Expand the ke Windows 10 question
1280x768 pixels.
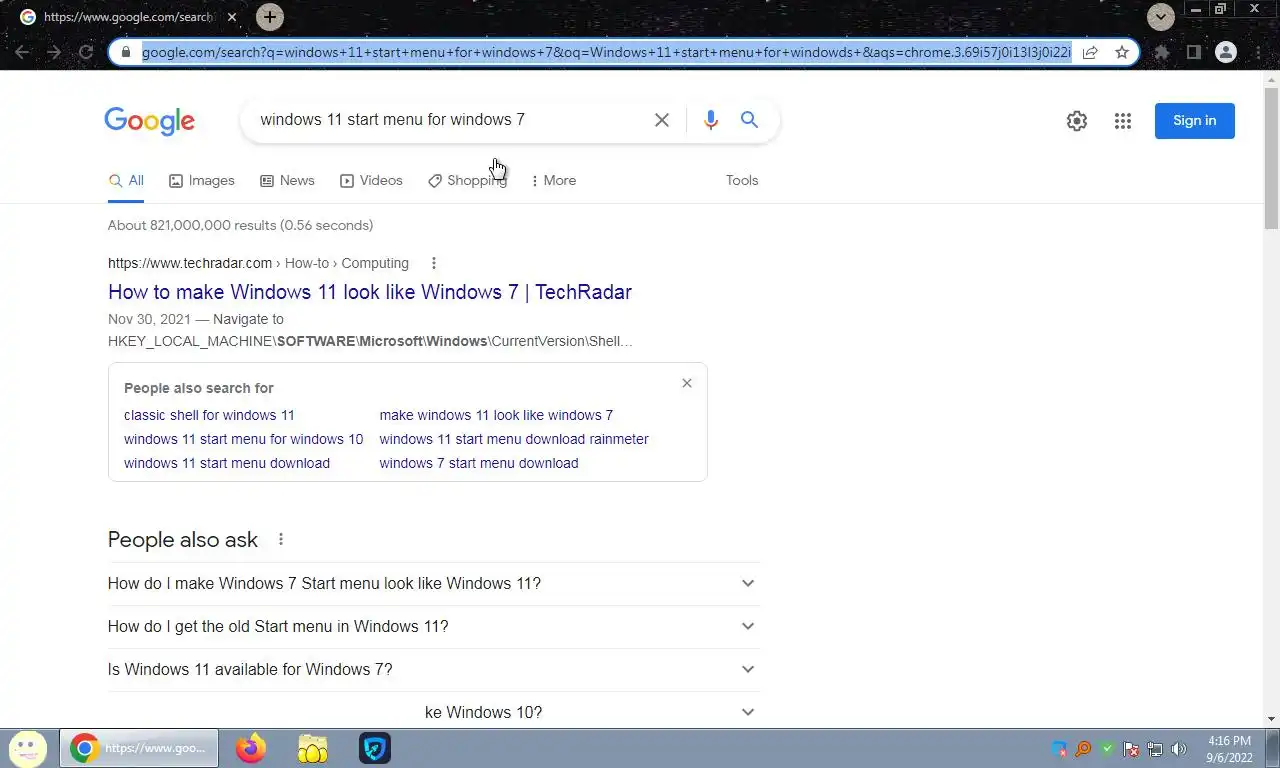tap(433, 711)
